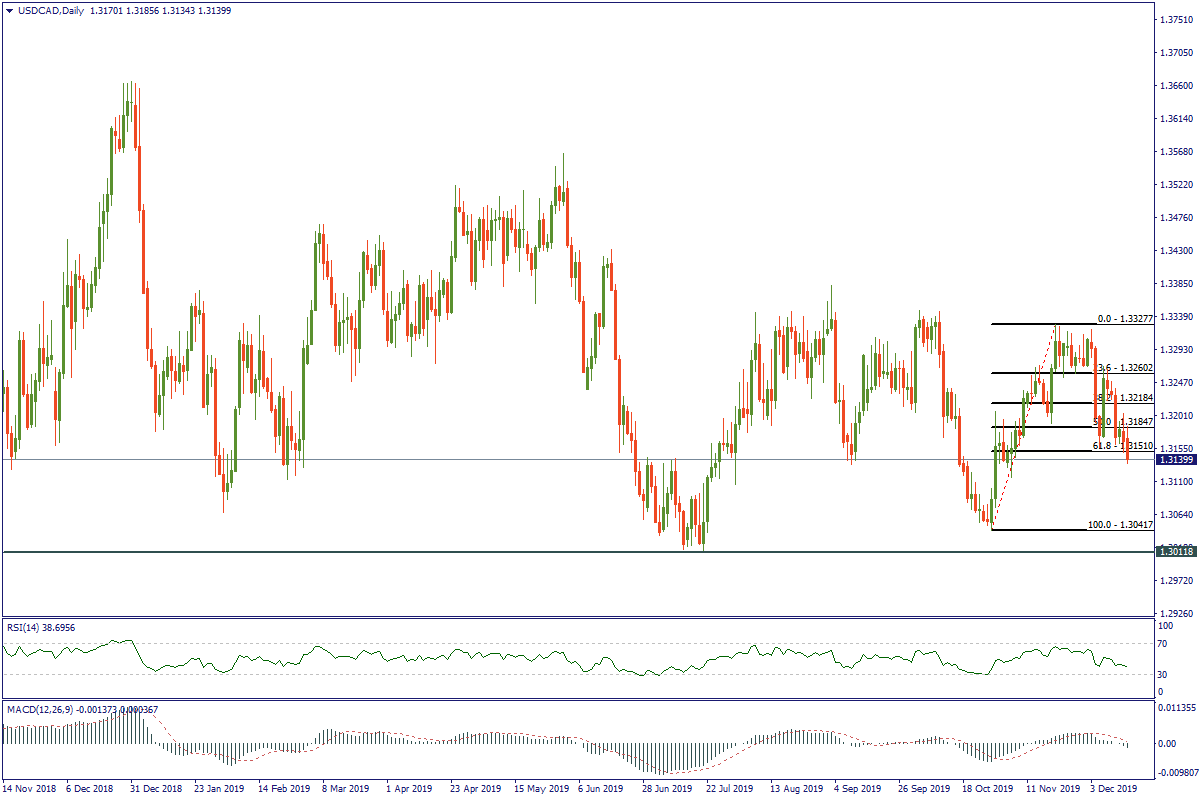Click the RSI 30 level on scale
1200x800 pixels.
(1166, 673)
